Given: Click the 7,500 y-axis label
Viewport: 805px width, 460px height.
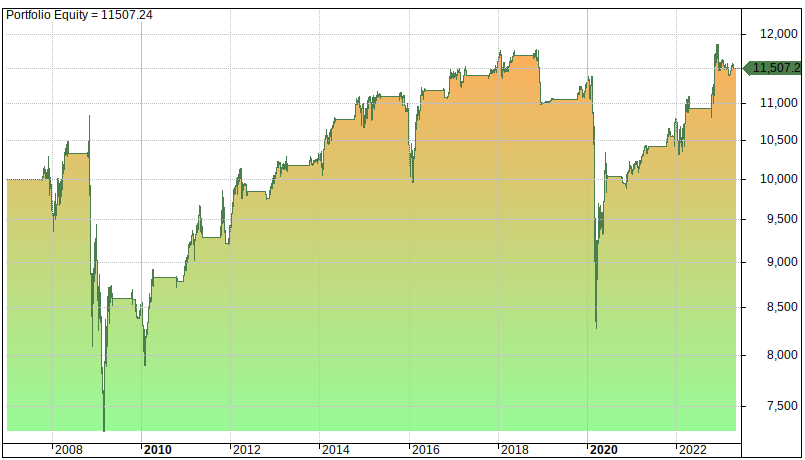Looking at the screenshot, I should (x=781, y=405).
